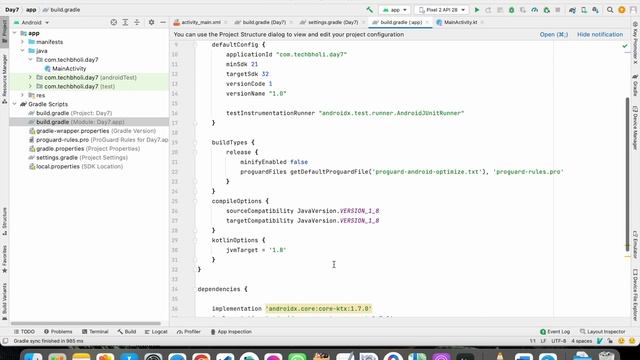Collapse the Gradle Scripts node
The height and width of the screenshot is (360, 640).
15,104
